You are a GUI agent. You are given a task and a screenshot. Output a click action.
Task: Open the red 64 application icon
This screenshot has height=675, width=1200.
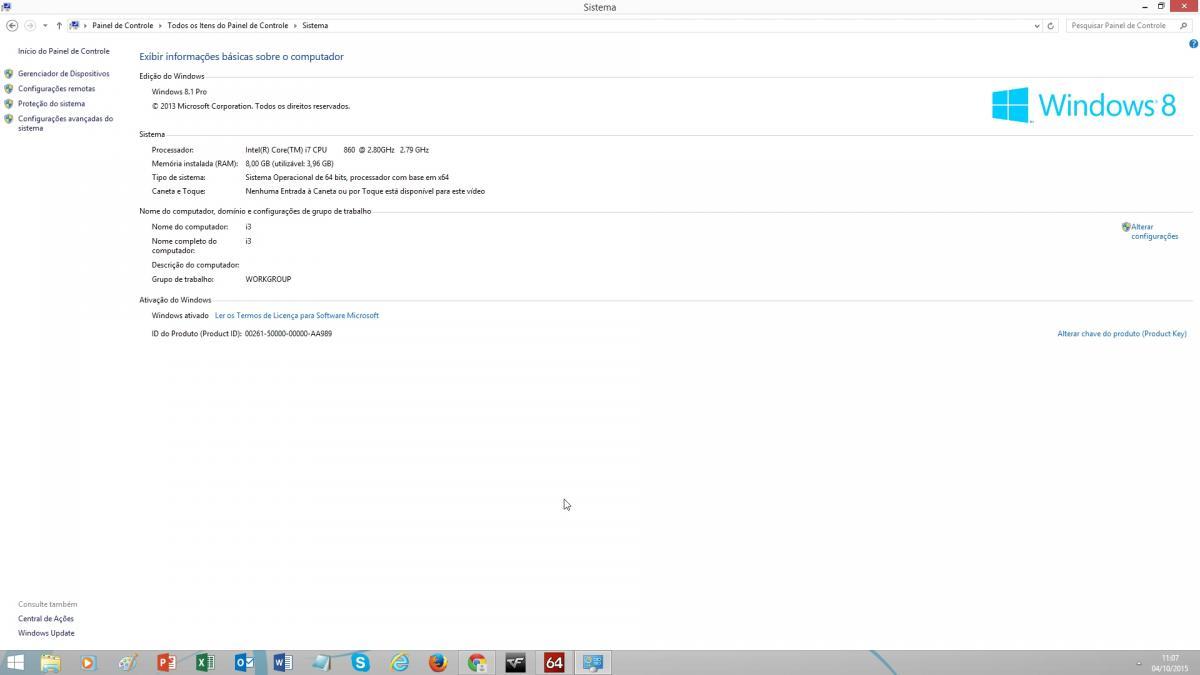coord(554,662)
